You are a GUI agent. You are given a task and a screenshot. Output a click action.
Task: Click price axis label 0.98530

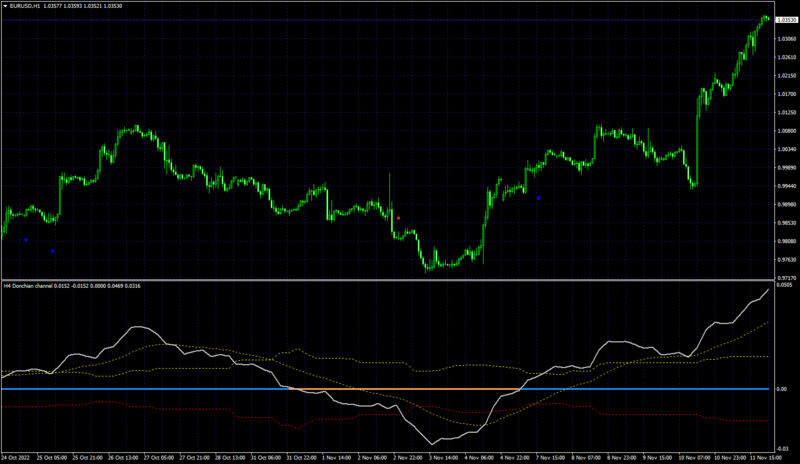786,223
